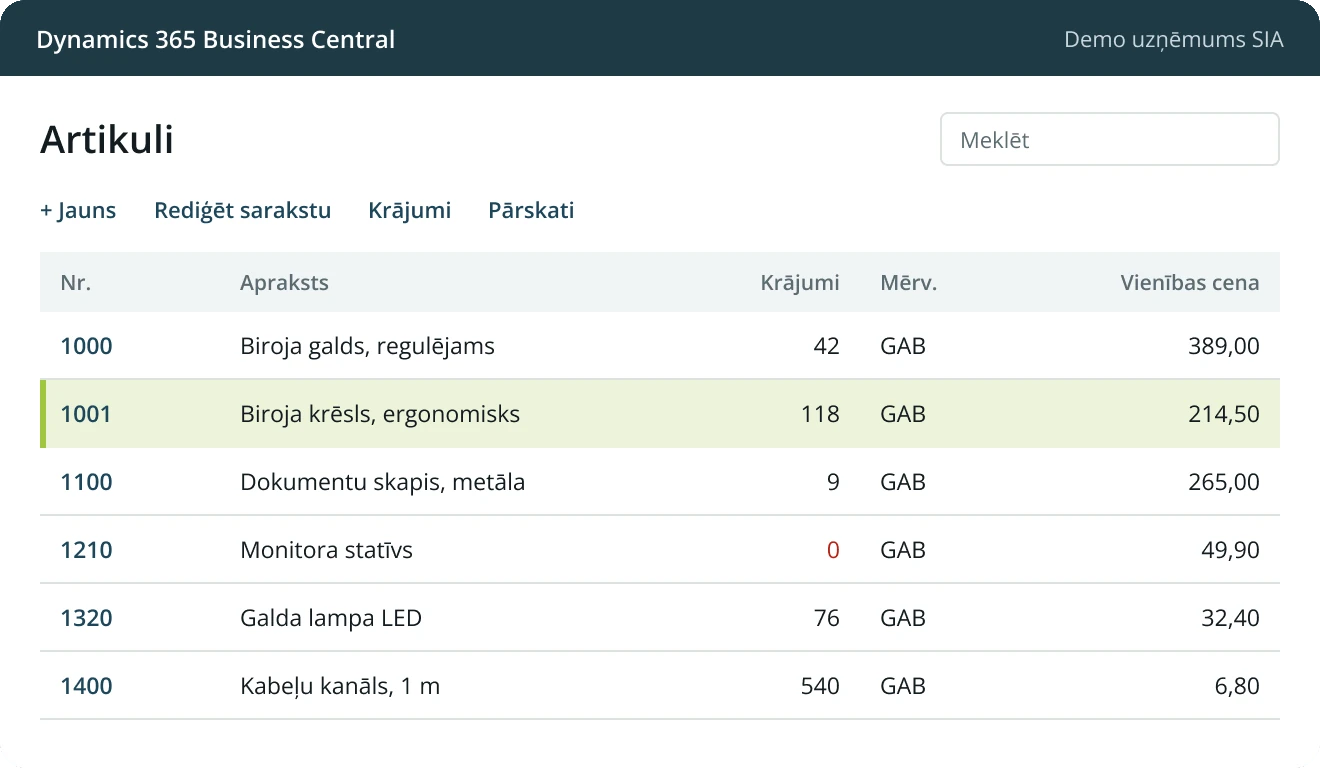The width and height of the screenshot is (1320, 768).
Task: Open item number 1320 link
Action: pyautogui.click(x=86, y=618)
